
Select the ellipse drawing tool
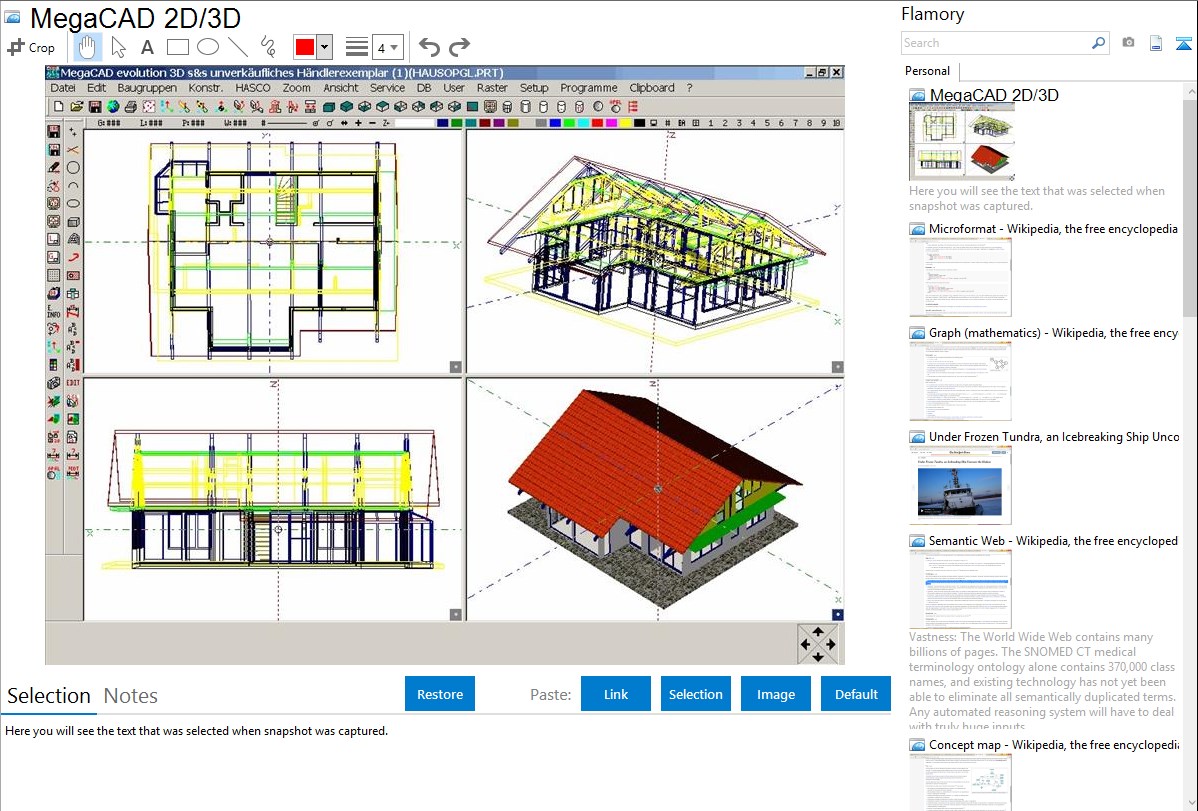[208, 47]
